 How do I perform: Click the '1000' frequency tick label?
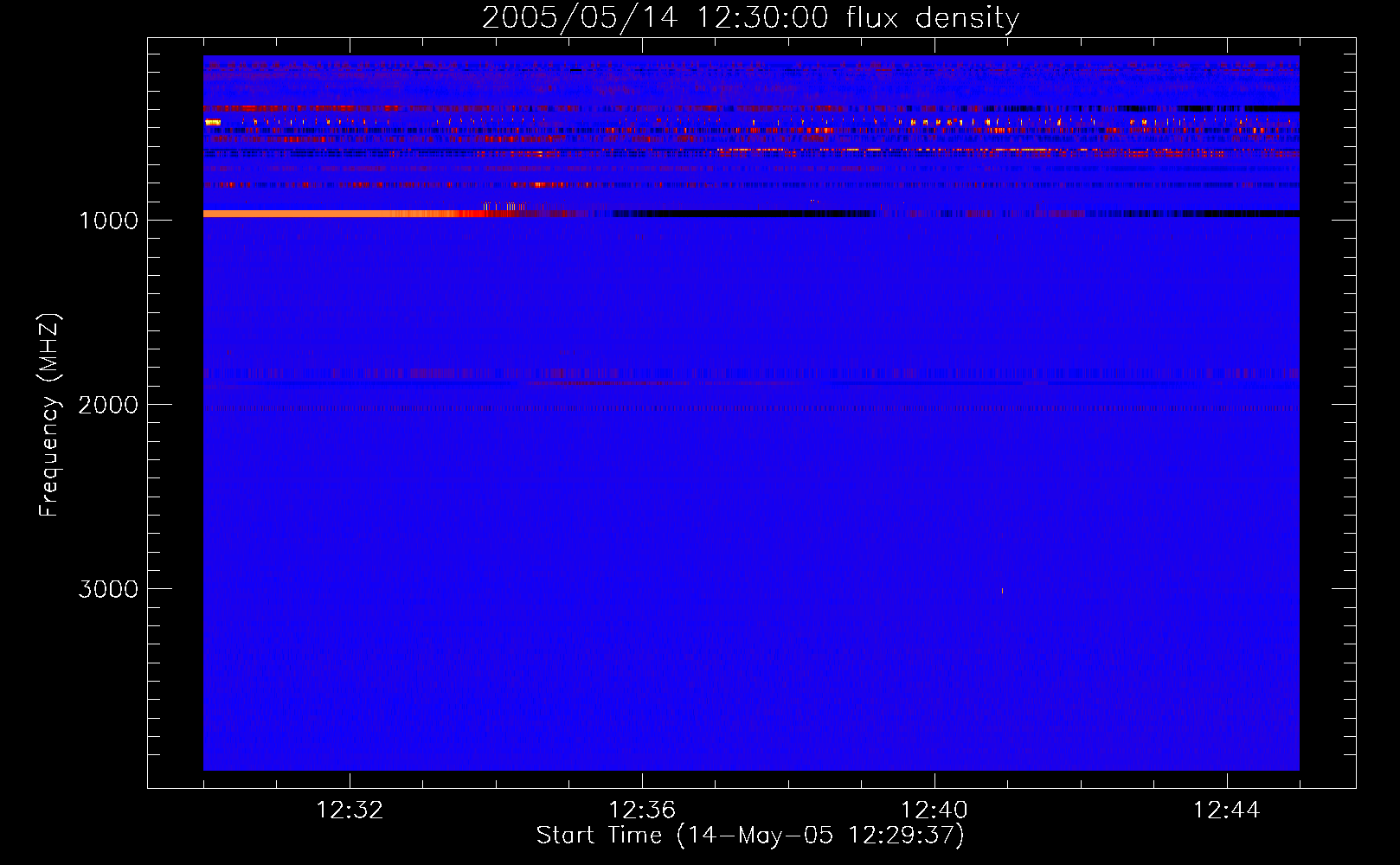pyautogui.click(x=109, y=221)
